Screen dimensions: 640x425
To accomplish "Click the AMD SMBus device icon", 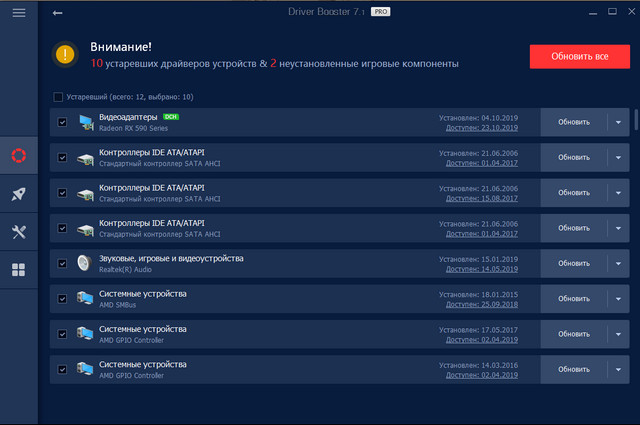I will [85, 298].
